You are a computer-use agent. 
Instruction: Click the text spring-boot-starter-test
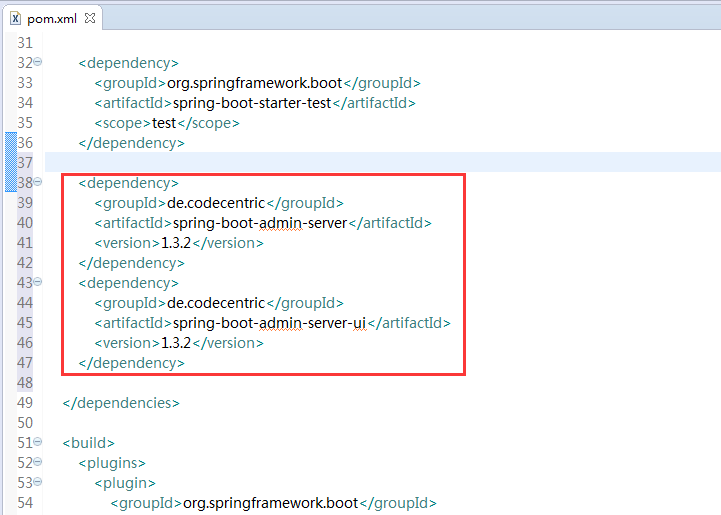(x=252, y=103)
